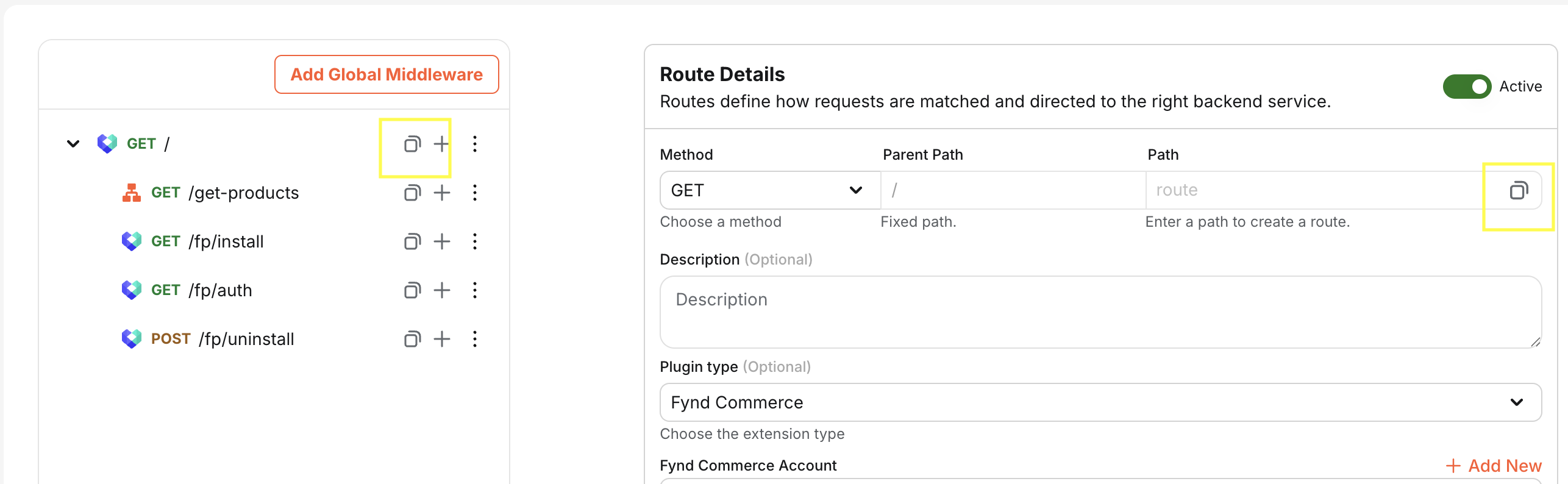Click the Add Global Middleware button
Viewport: 1568px width, 484px height.
point(387,74)
